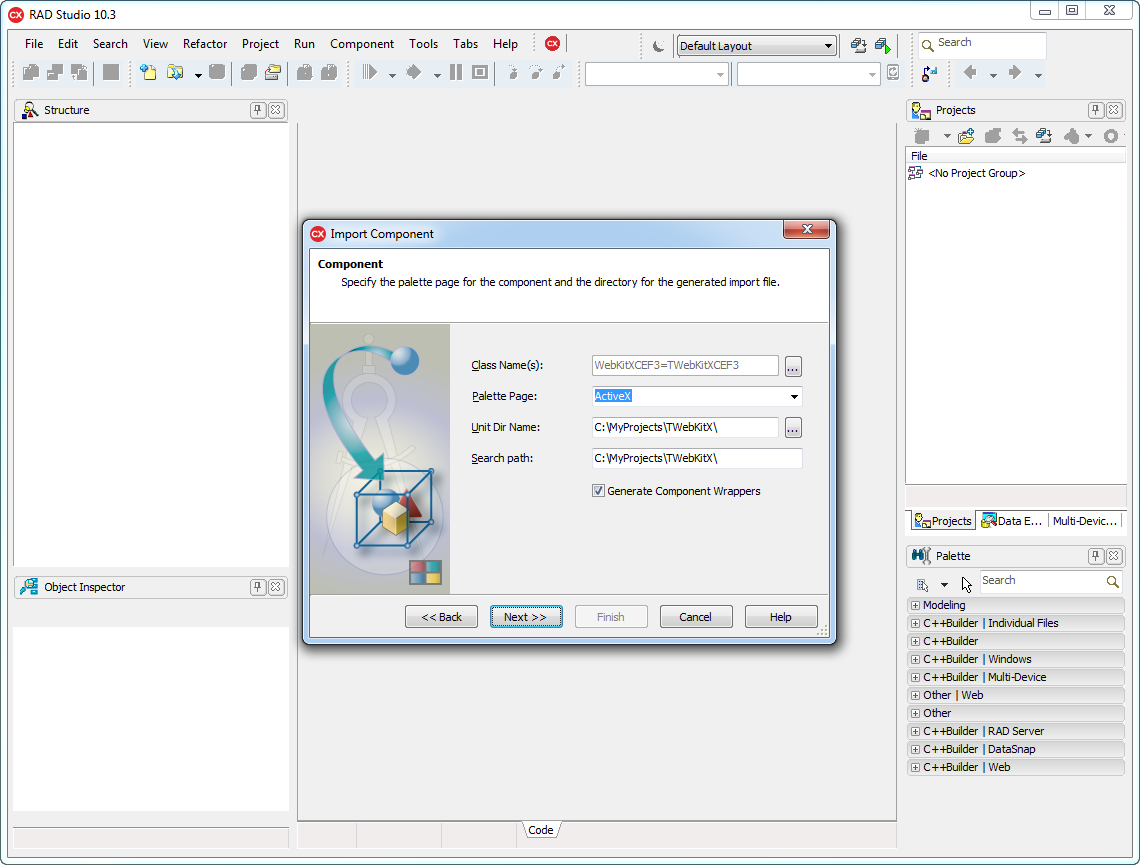
Task: Open the Project menu
Action: click(260, 44)
